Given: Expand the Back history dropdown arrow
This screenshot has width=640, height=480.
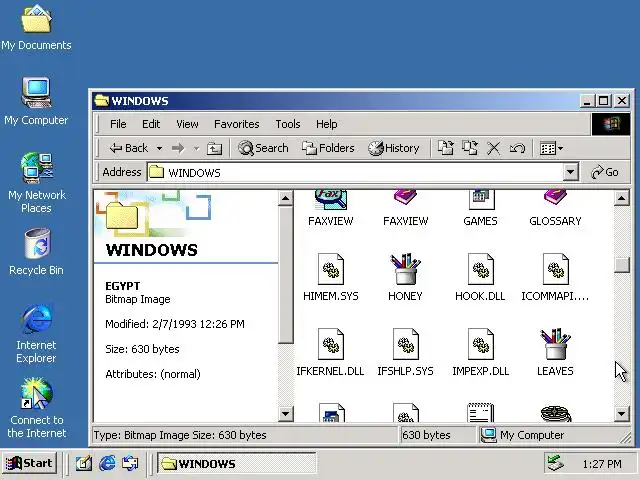Looking at the screenshot, I should pyautogui.click(x=160, y=148).
